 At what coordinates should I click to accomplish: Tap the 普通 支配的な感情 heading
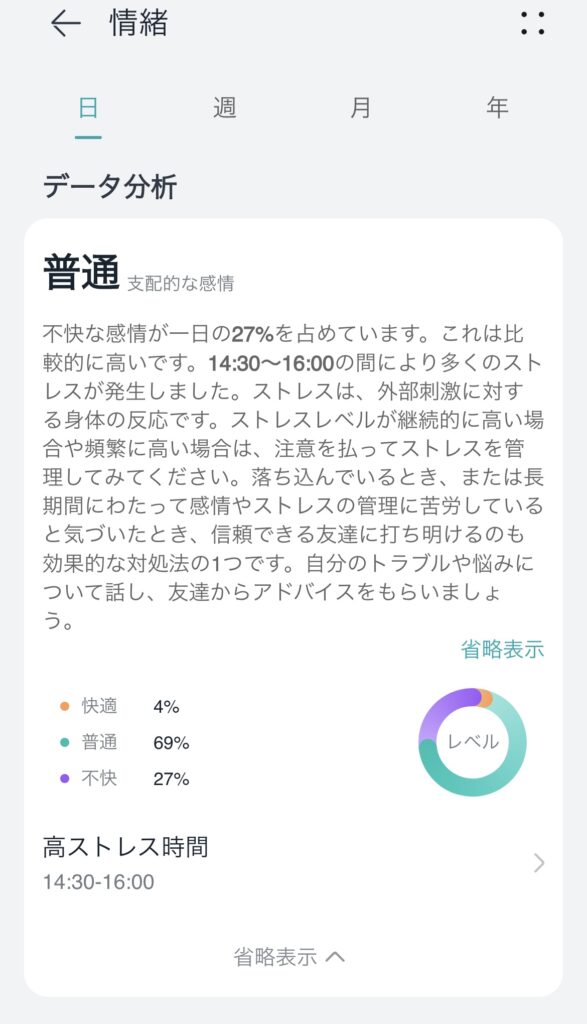tap(138, 273)
